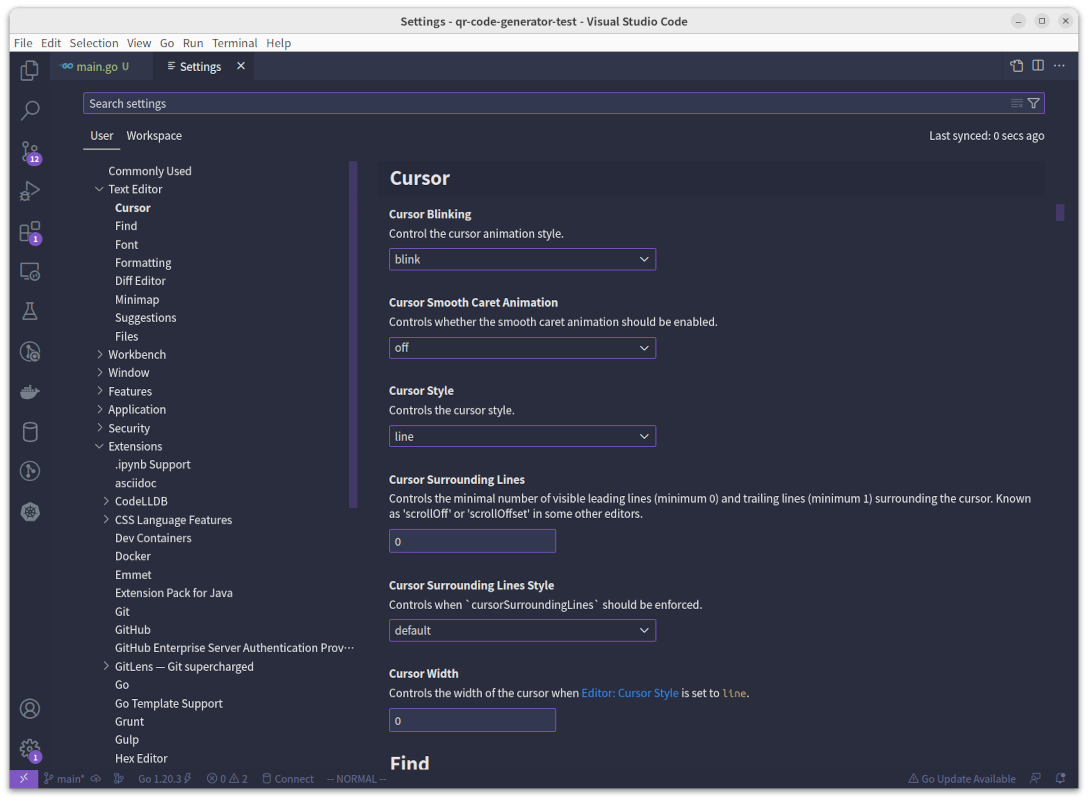Open the Docker whale icon
The width and height of the screenshot is (1088, 800).
(x=30, y=392)
